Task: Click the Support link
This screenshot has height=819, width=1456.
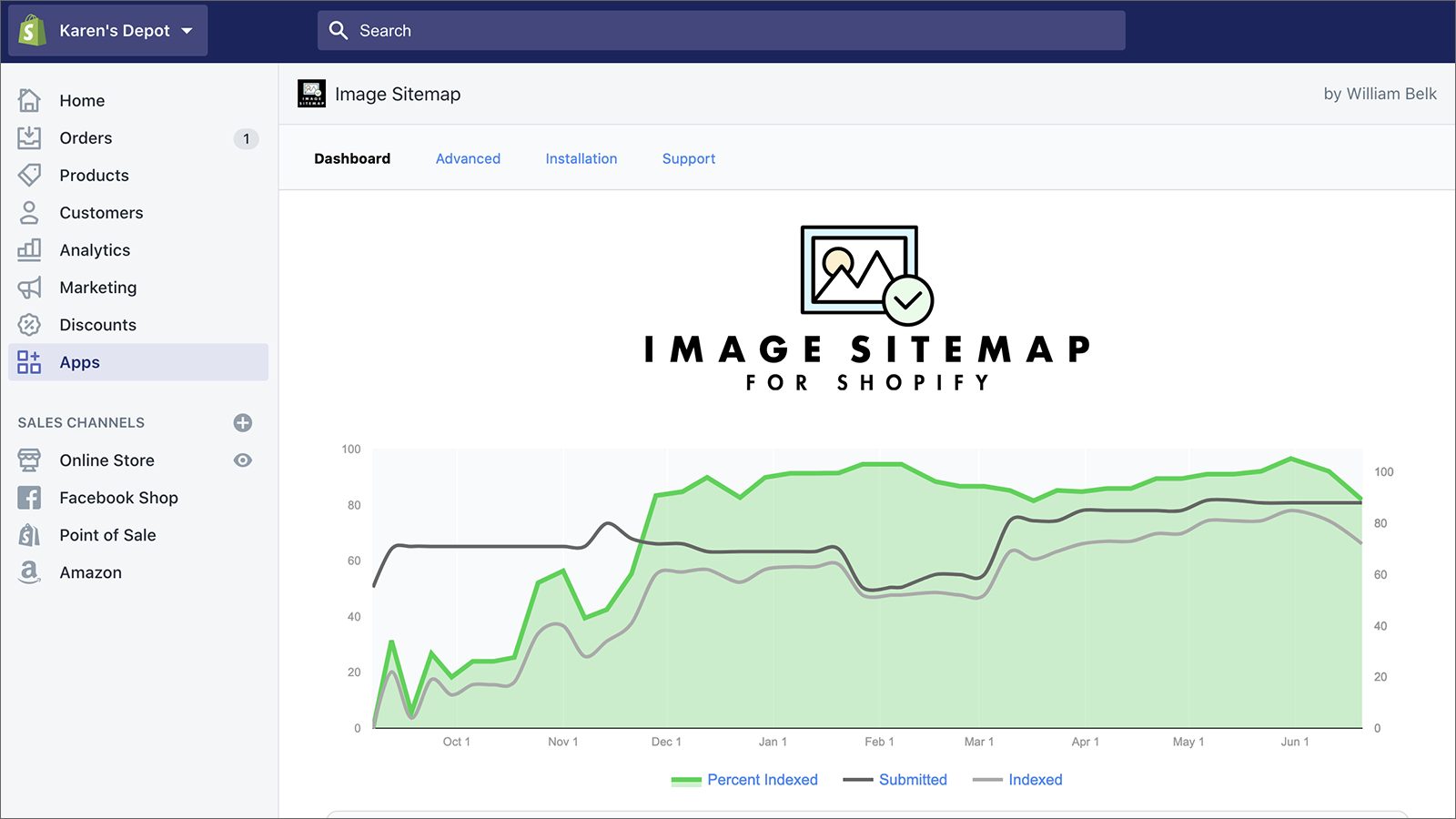Action: (688, 158)
